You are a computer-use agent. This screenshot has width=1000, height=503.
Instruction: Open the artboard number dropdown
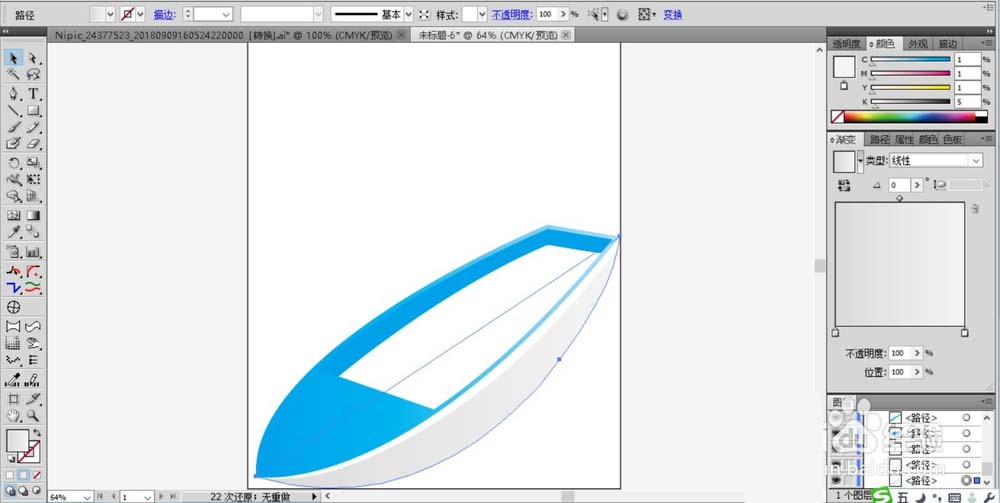click(x=147, y=497)
